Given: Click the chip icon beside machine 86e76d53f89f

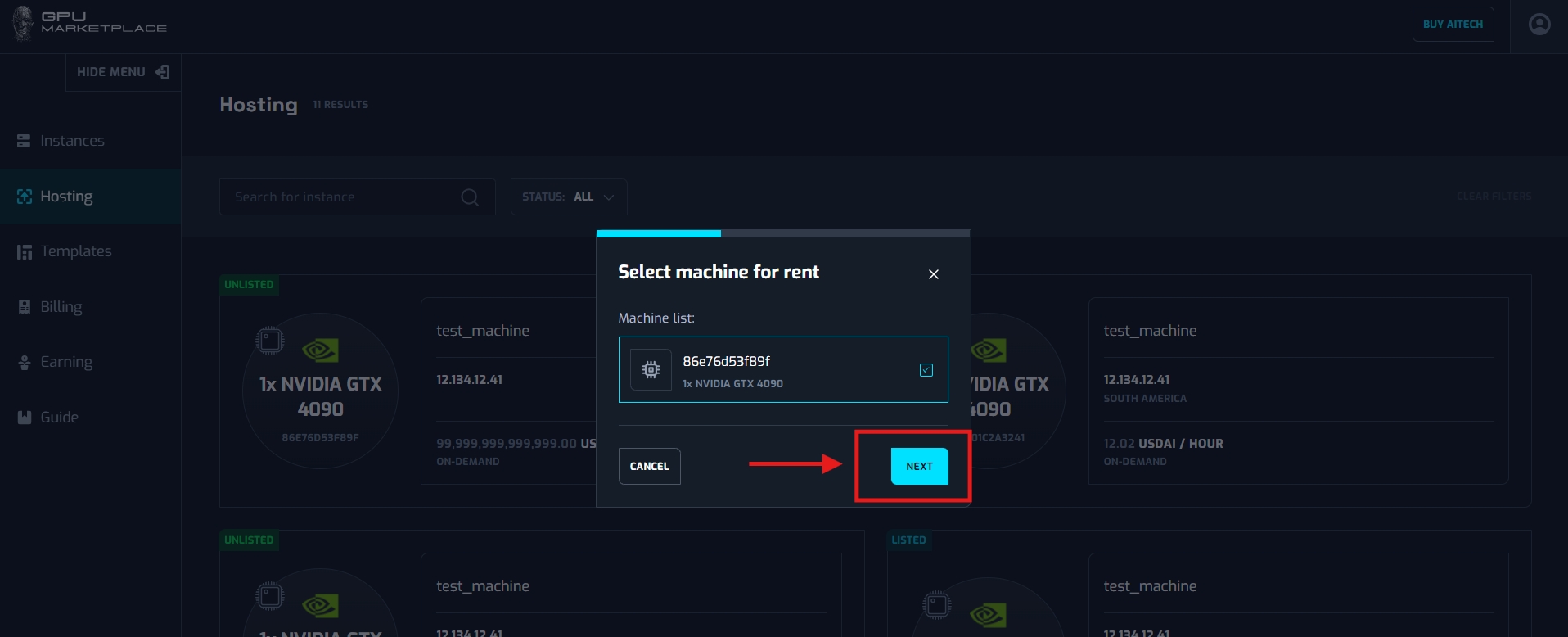Looking at the screenshot, I should pyautogui.click(x=651, y=370).
